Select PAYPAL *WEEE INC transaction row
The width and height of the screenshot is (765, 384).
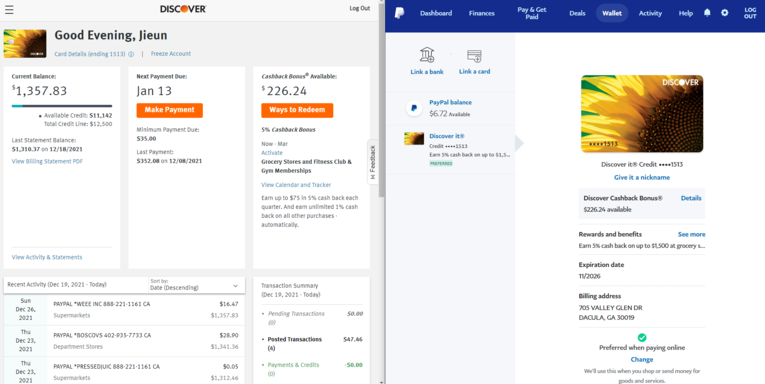(125, 310)
